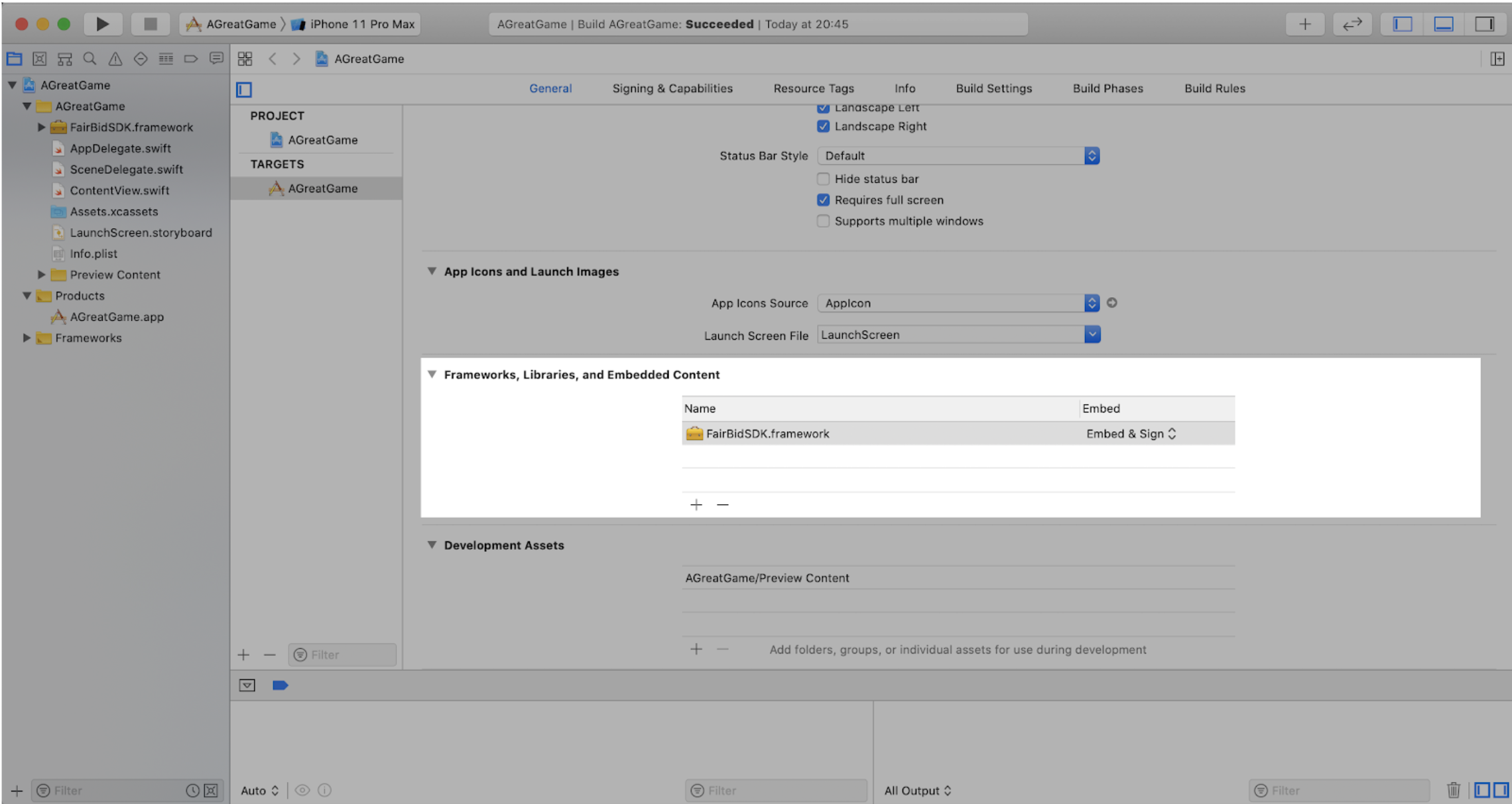
Task: Go forward in editor history
Action: 296,58
